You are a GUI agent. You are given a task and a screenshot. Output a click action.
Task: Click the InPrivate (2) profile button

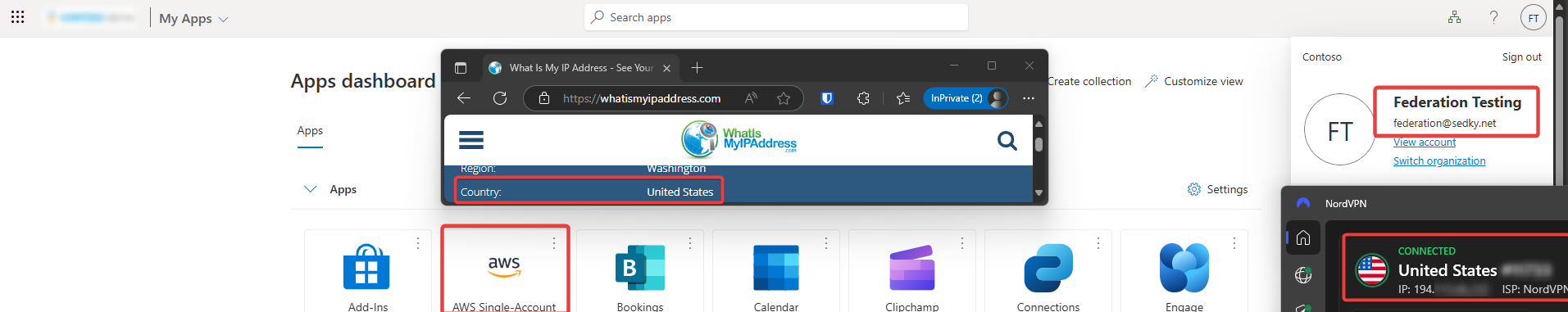[966, 98]
